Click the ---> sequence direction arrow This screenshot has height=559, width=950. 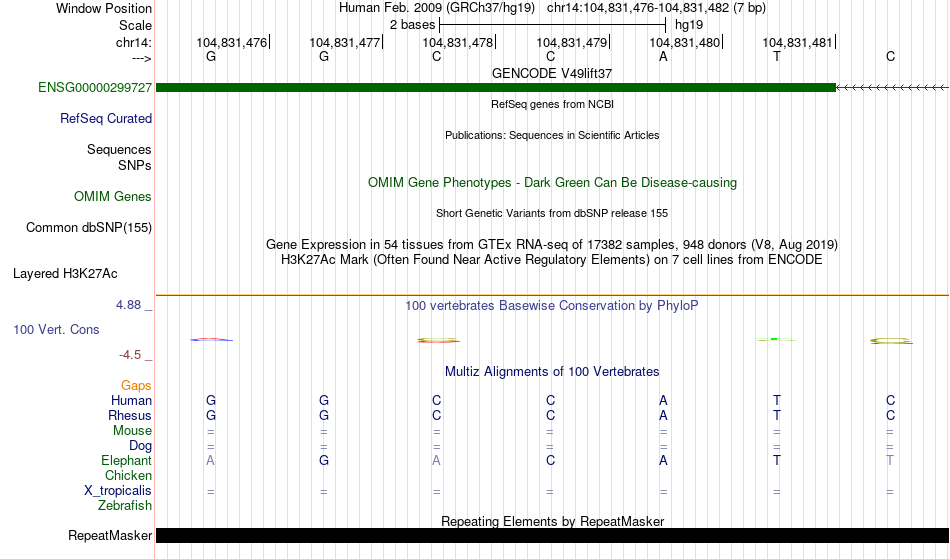tap(142, 59)
